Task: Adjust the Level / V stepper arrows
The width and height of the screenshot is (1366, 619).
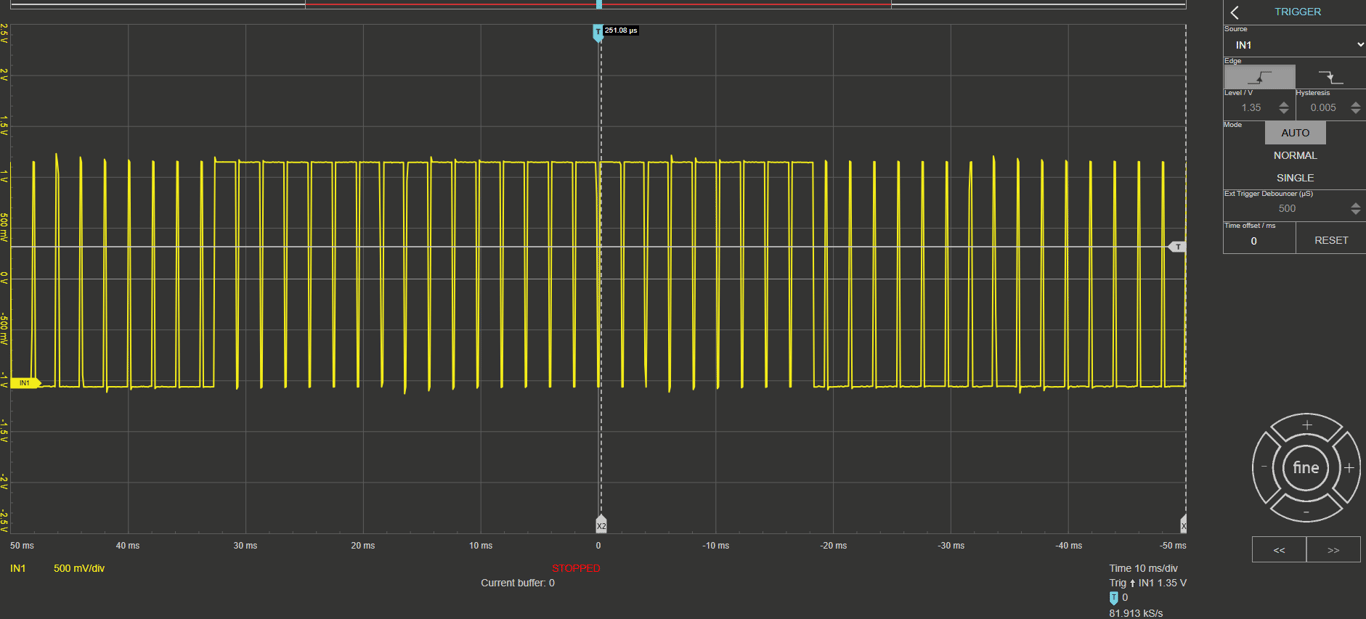Action: point(1284,108)
